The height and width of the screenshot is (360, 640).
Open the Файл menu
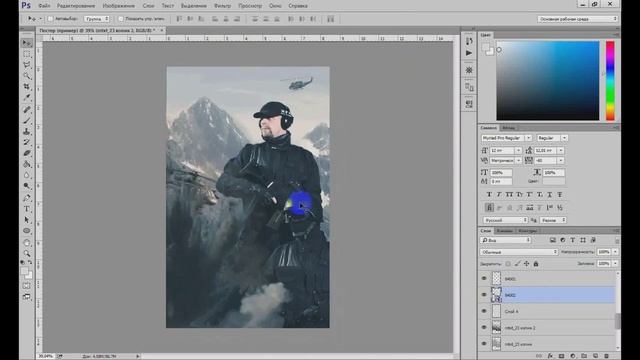click(44, 6)
